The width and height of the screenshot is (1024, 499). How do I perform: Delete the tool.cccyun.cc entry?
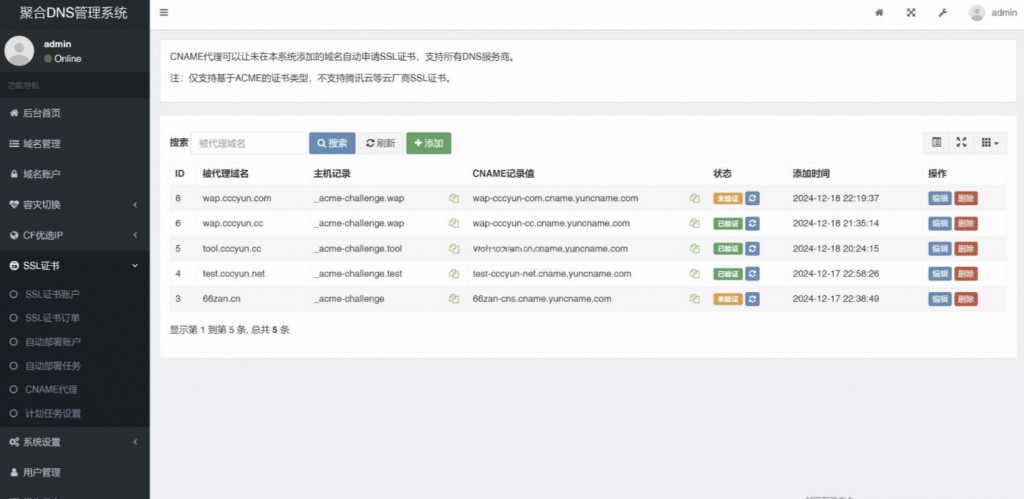[966, 249]
